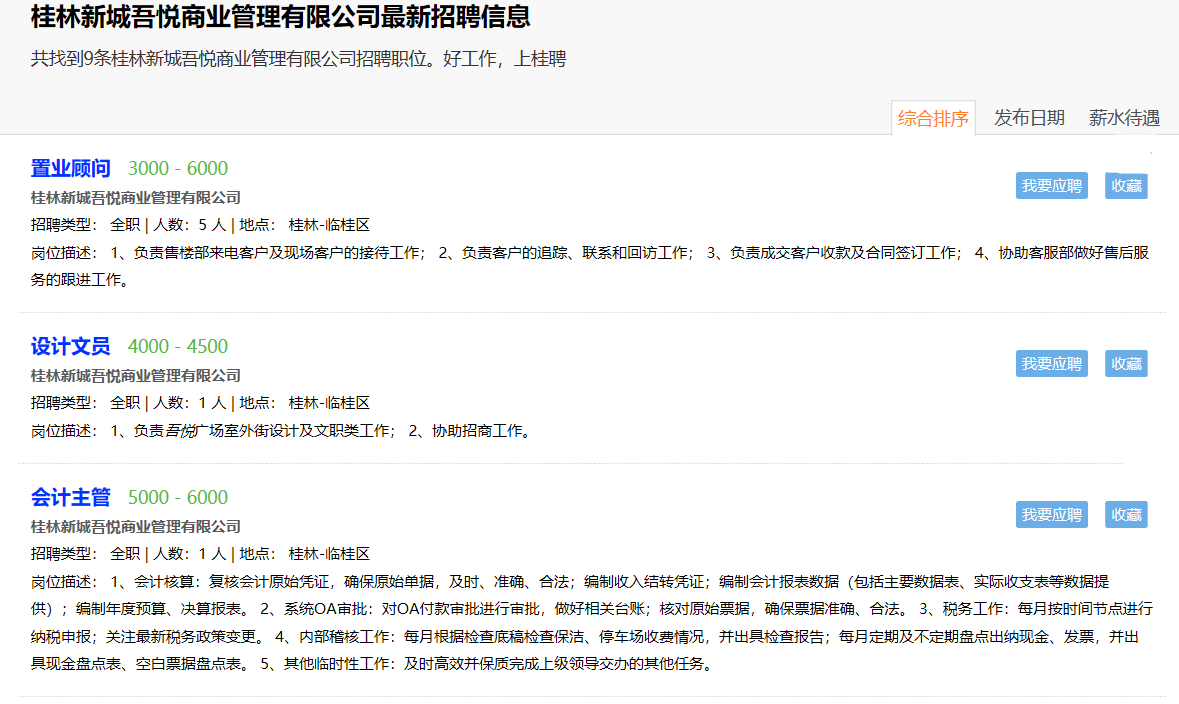The image size is (1179, 704).
Task: Sort listings by 发布日期
Action: coord(1029,118)
